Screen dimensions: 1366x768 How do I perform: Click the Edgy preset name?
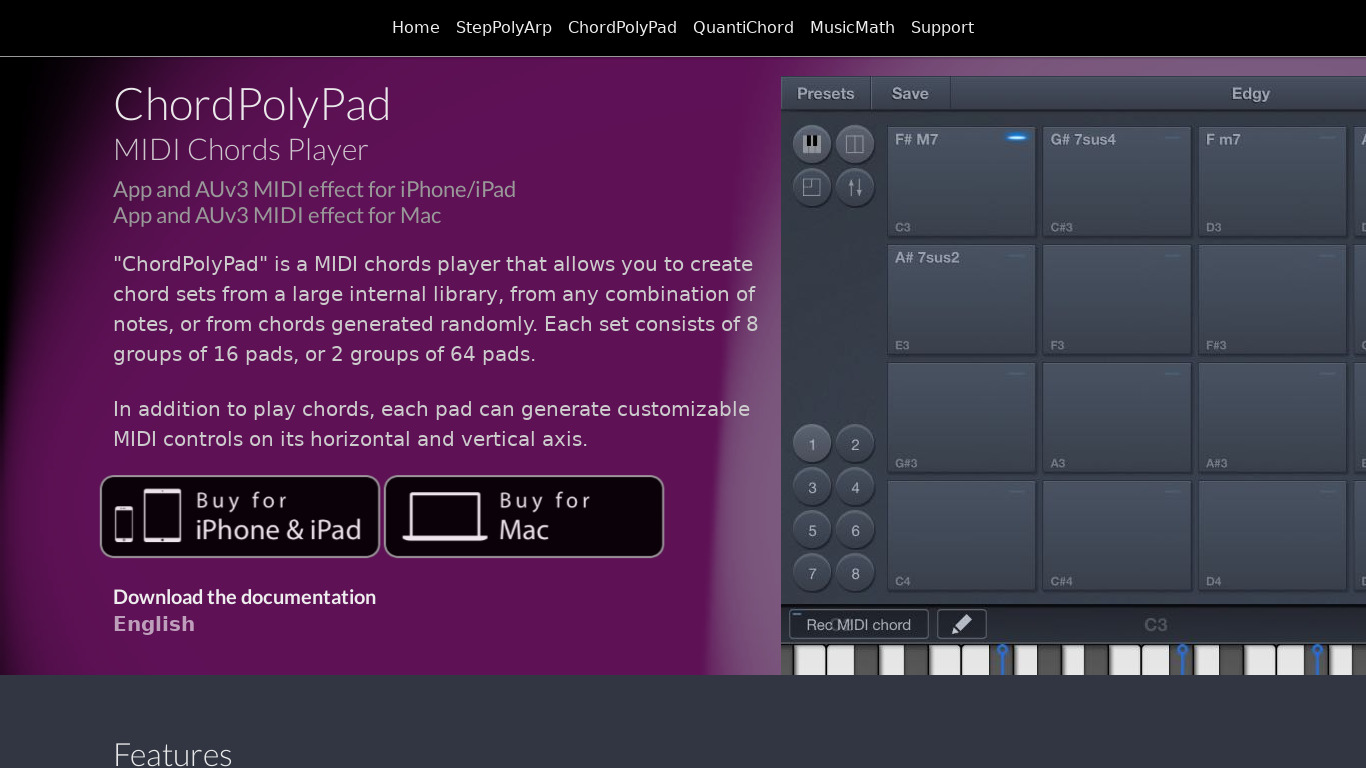point(1250,93)
